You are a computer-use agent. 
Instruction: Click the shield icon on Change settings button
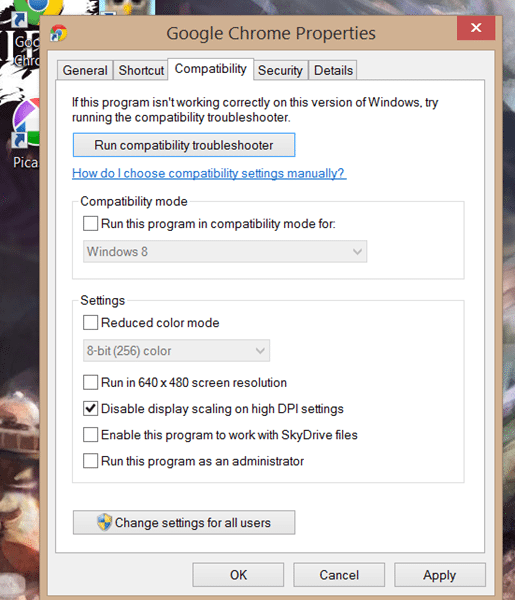104,522
